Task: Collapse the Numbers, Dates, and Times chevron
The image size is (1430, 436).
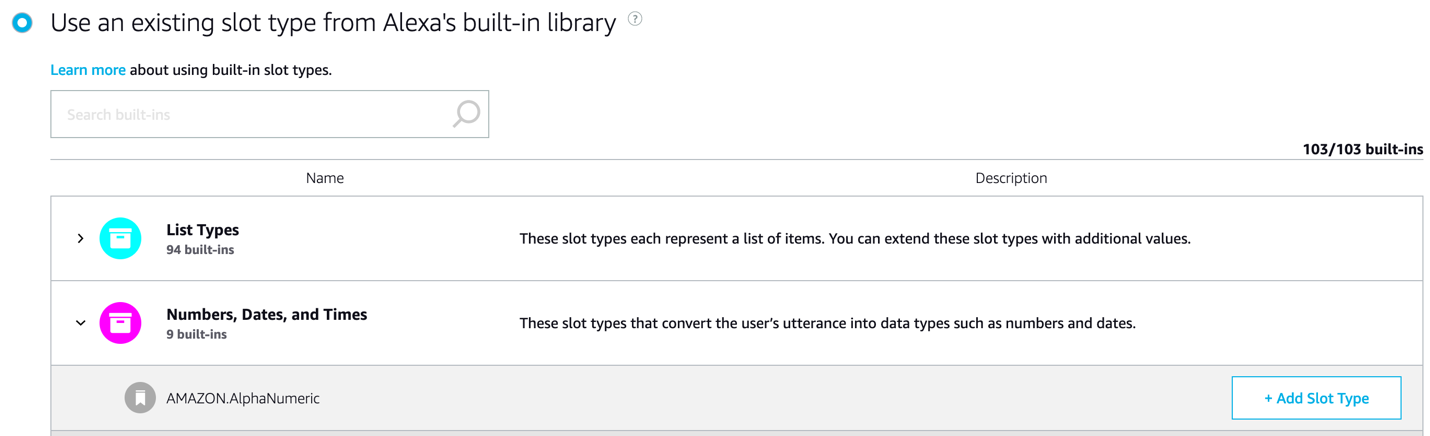Action: 81,323
